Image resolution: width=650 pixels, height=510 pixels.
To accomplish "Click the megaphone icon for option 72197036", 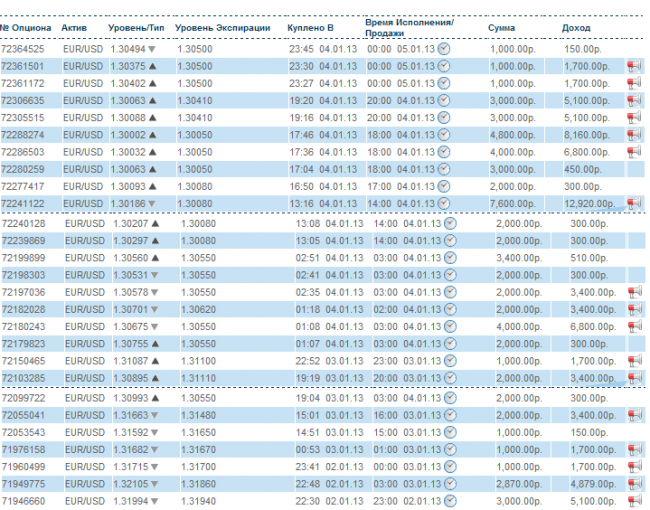I will click(634, 292).
